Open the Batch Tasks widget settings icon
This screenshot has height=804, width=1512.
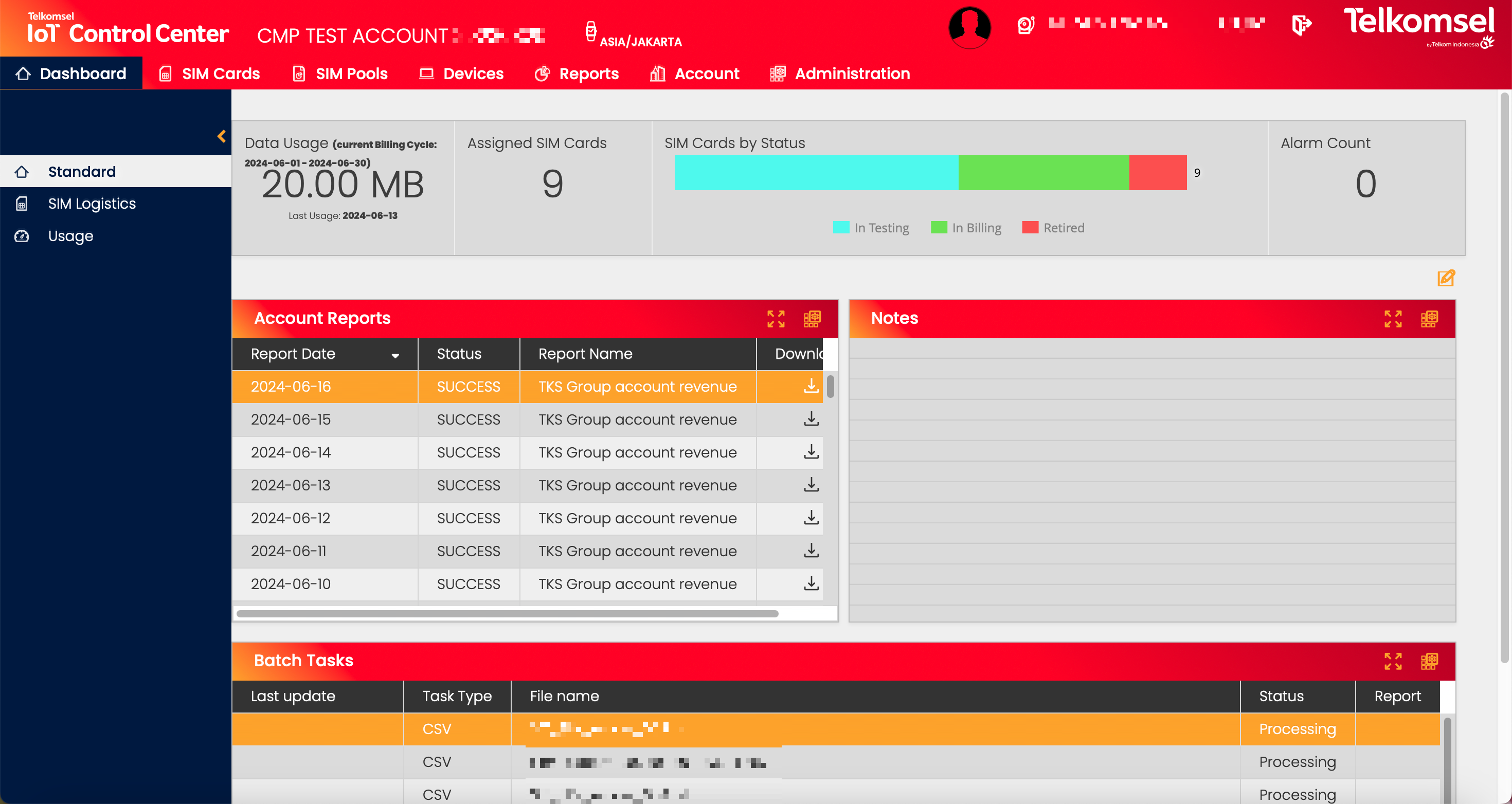[1429, 661]
